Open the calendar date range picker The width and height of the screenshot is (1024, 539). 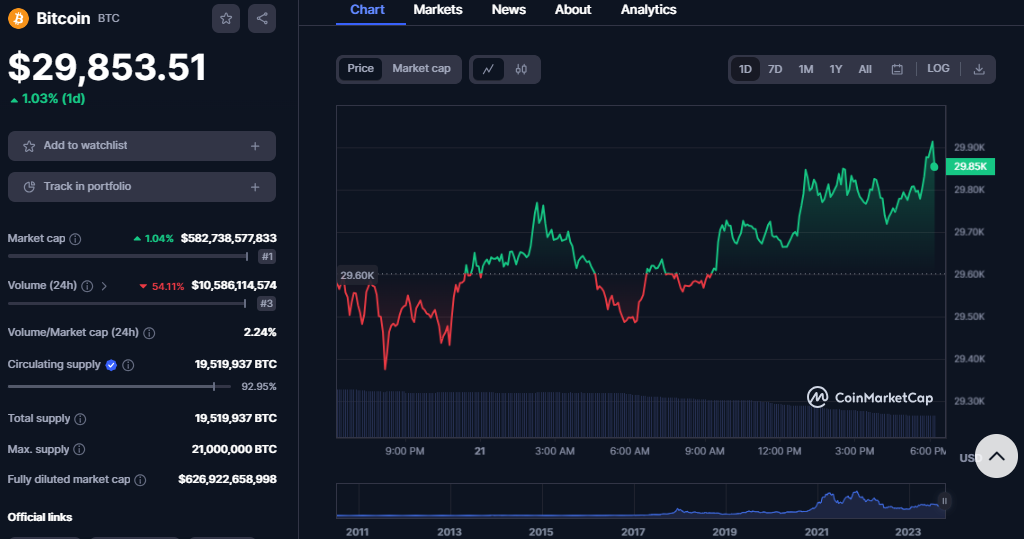click(897, 69)
